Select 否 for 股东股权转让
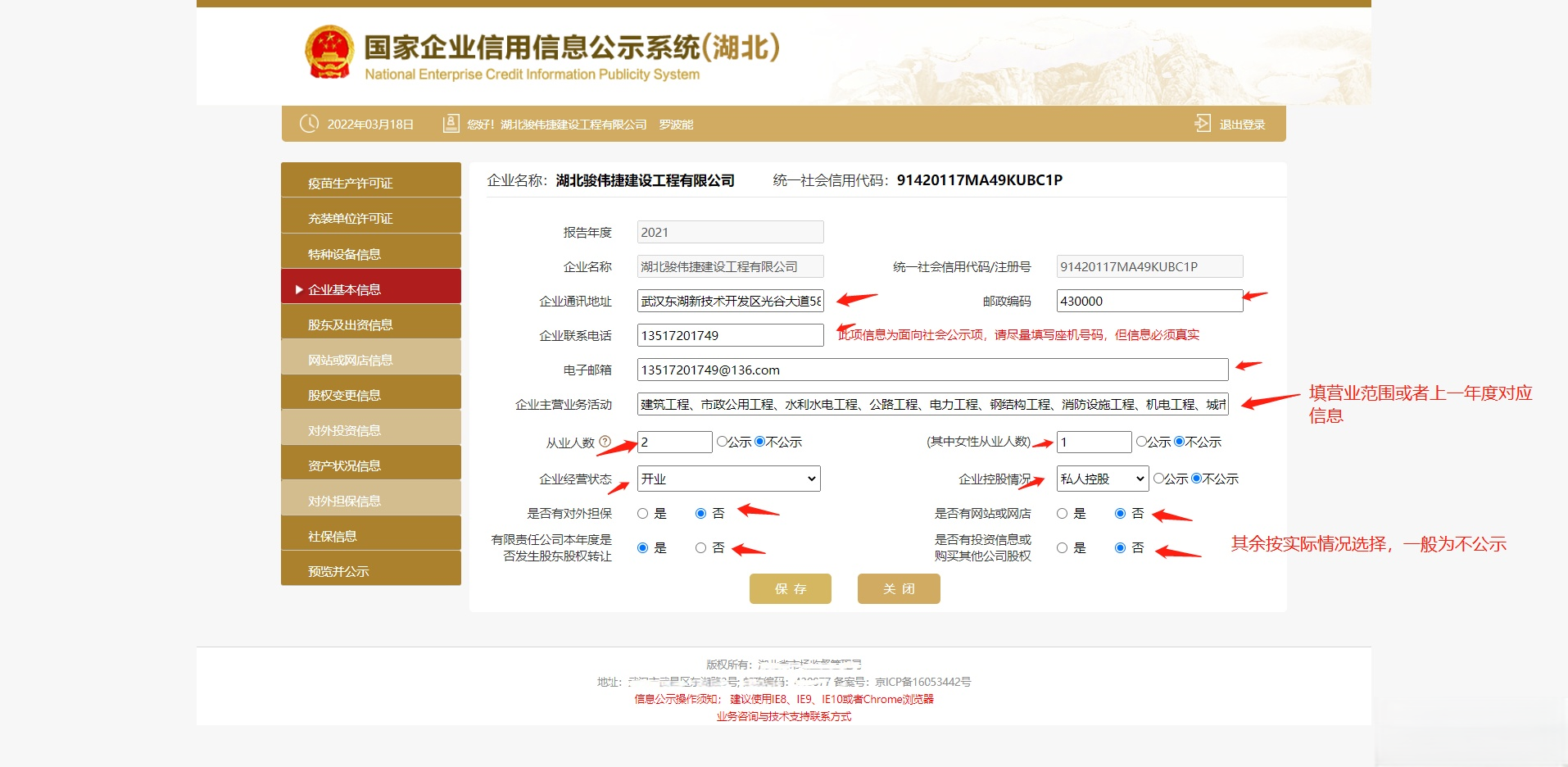This screenshot has height=767, width=1568. [x=700, y=548]
